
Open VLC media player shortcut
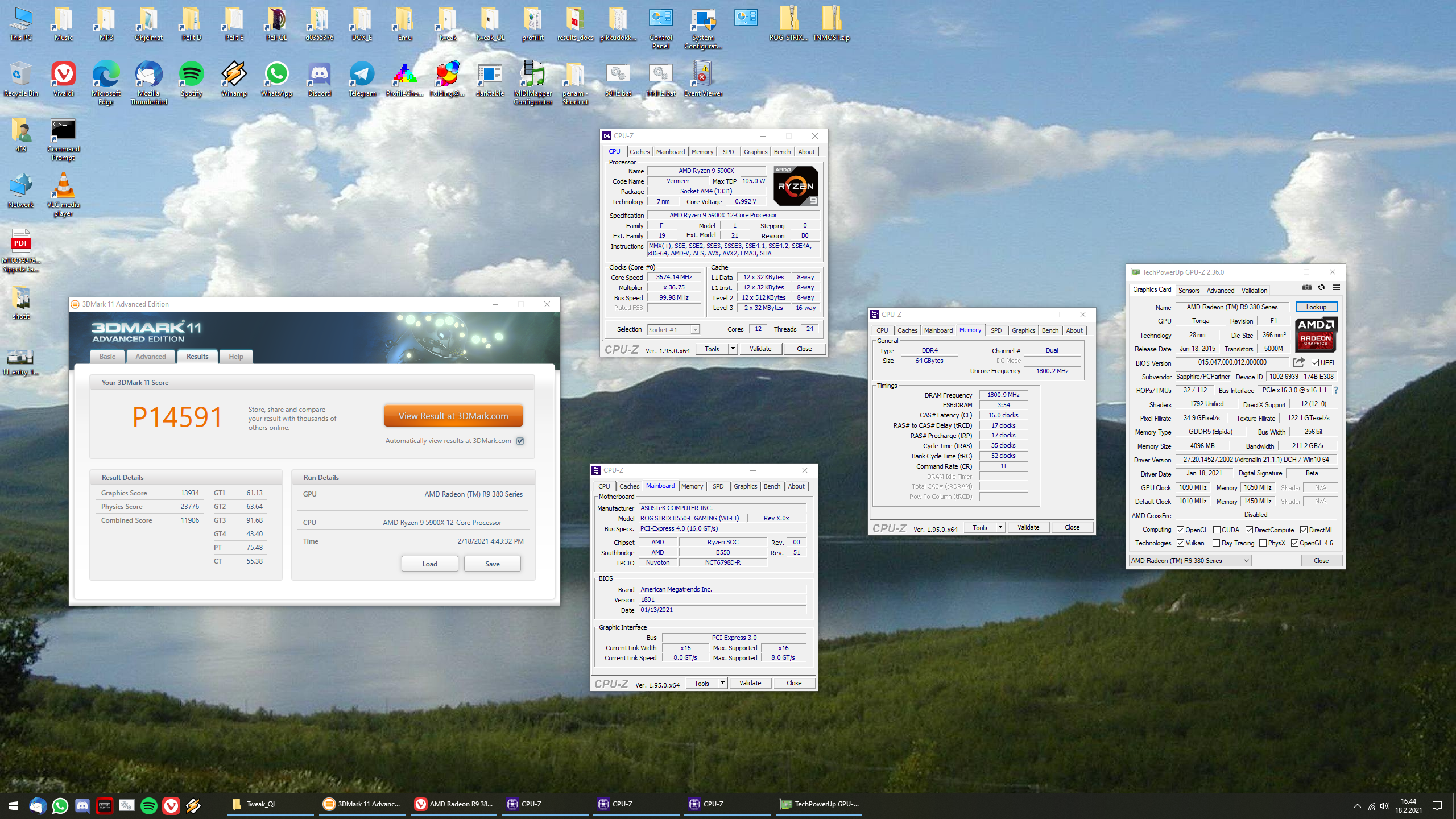pos(63,195)
